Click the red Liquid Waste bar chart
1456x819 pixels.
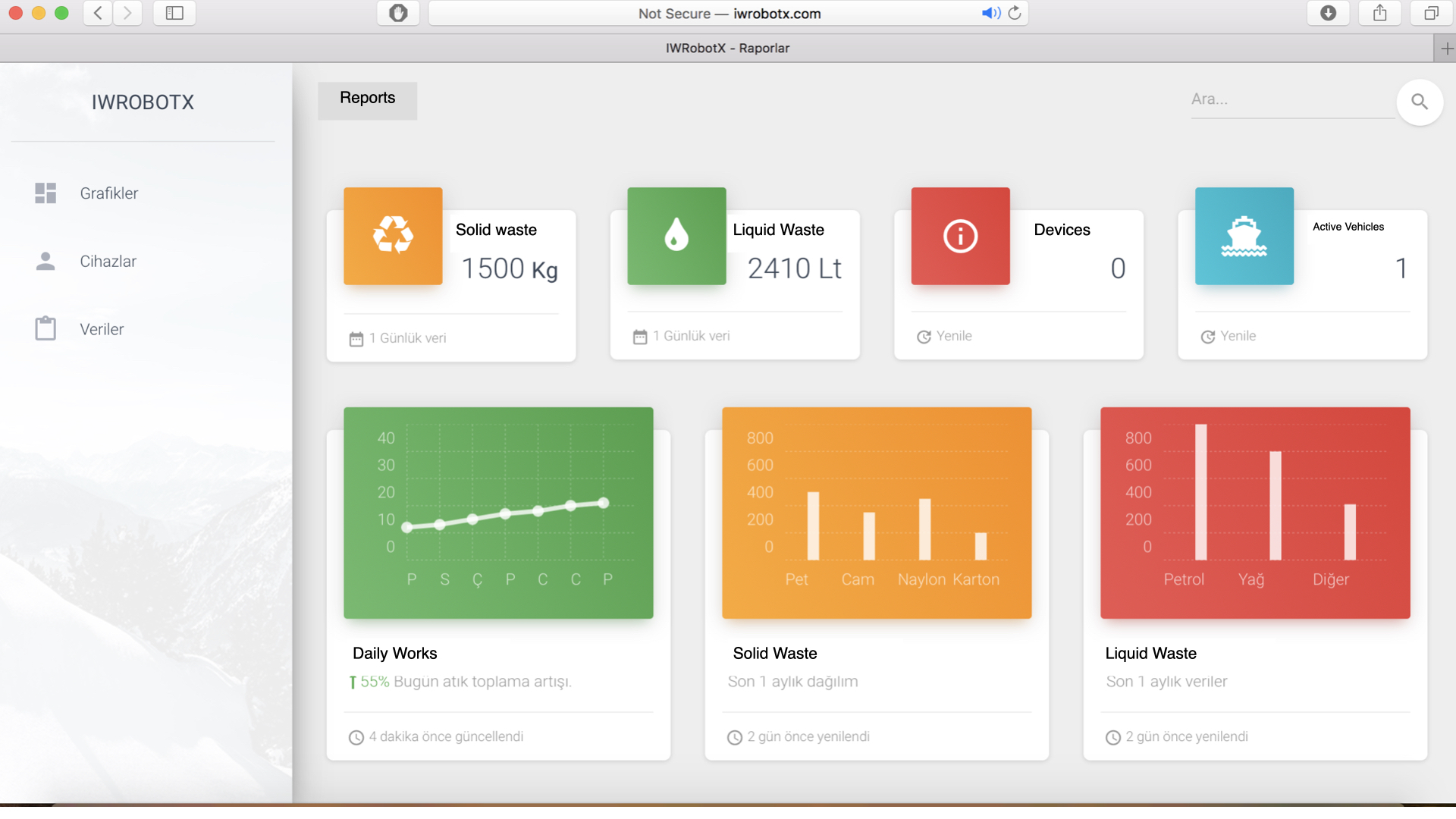click(1255, 513)
